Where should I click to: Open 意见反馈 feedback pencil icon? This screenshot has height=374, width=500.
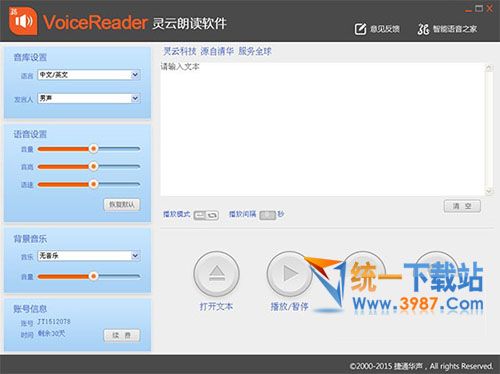[x=360, y=29]
